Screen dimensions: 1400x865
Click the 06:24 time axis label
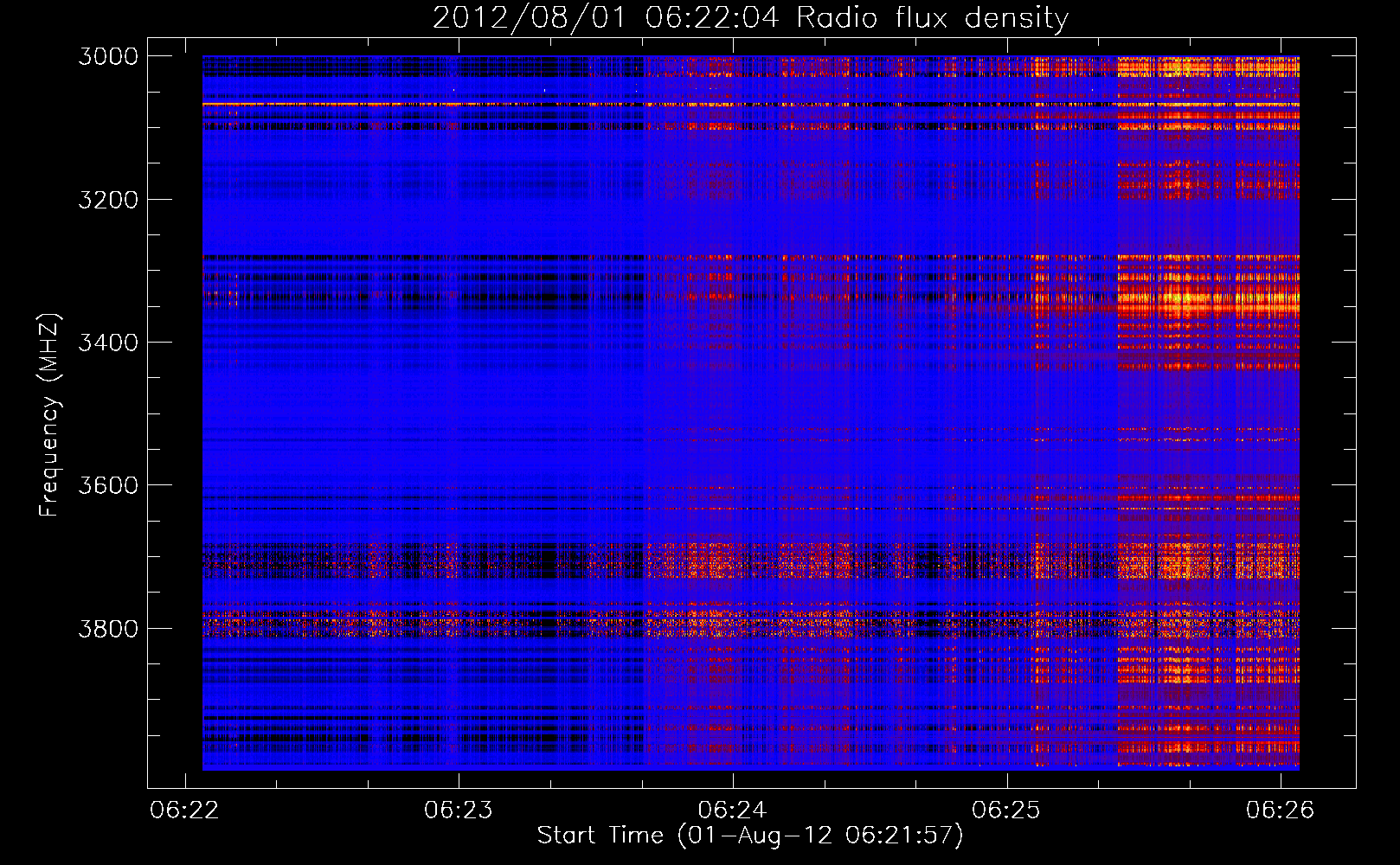click(733, 810)
